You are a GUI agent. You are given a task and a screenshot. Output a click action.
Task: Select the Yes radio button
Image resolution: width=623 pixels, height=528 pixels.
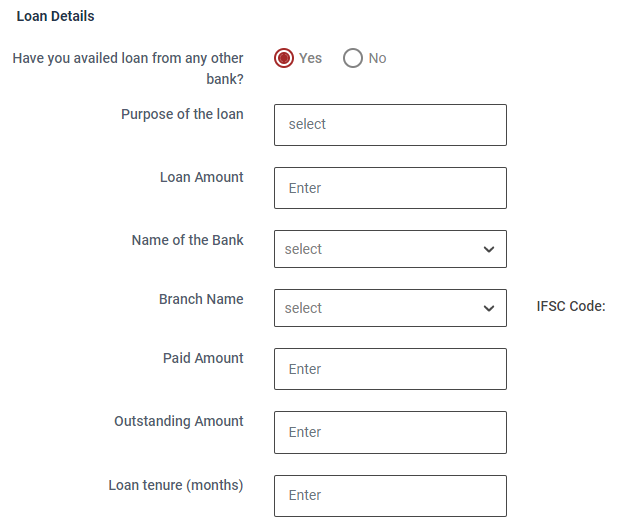[284, 58]
